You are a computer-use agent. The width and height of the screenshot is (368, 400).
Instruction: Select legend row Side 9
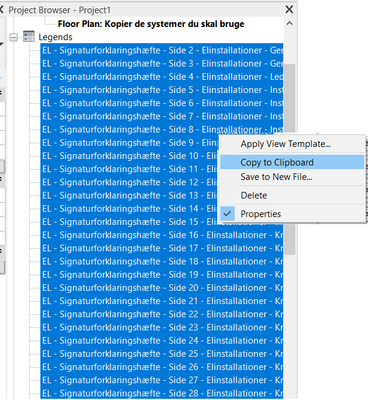[129, 143]
